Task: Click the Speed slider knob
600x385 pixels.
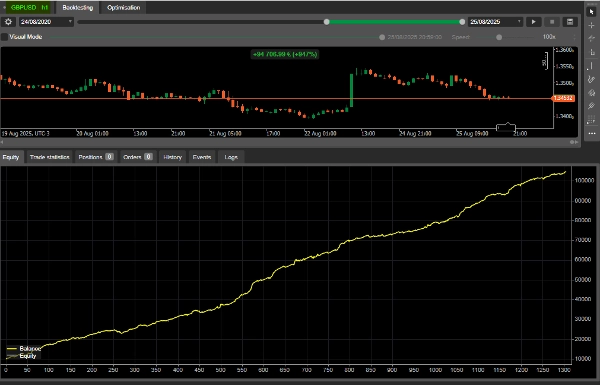Action: pos(499,37)
